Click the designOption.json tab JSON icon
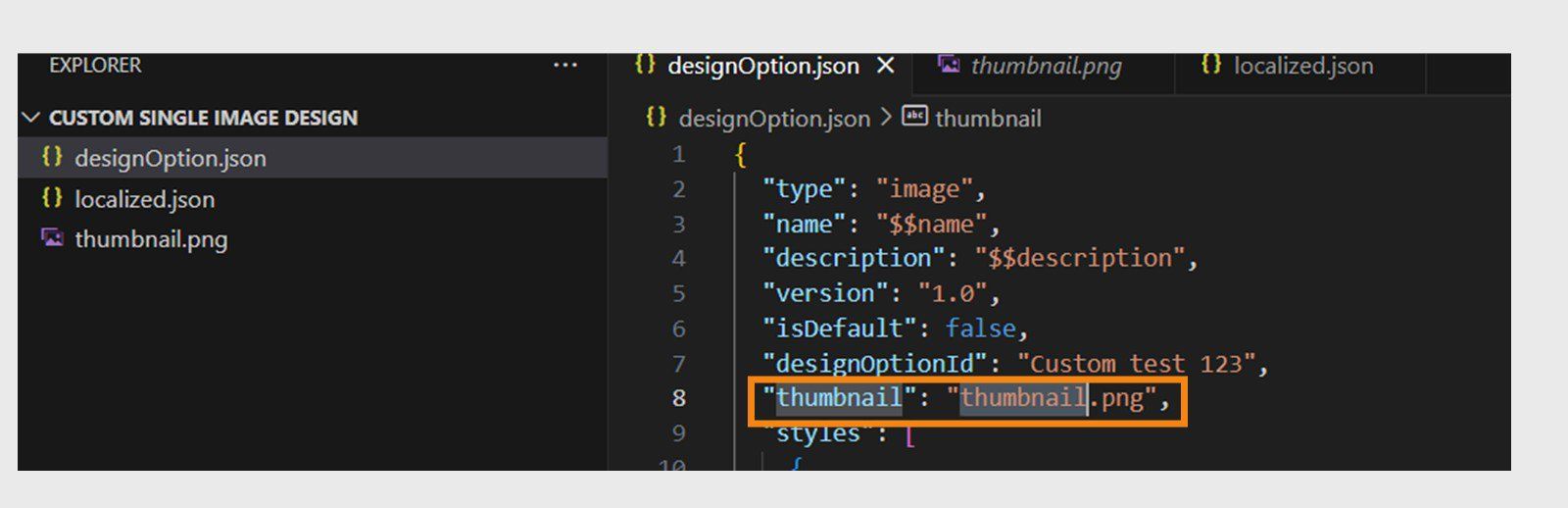The image size is (1568, 508). pos(645,65)
